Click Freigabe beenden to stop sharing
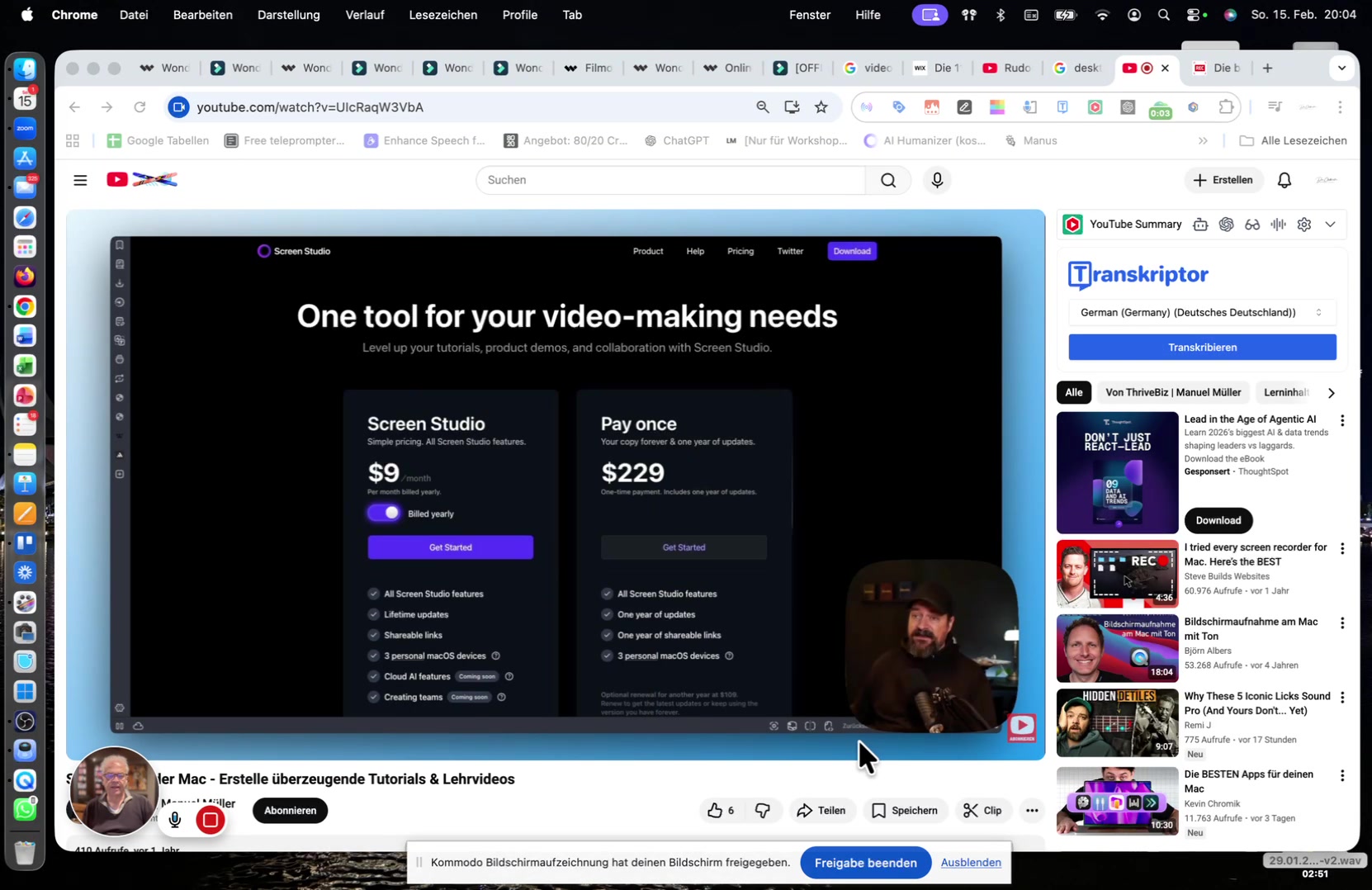This screenshot has width=1372, height=890. [x=865, y=863]
